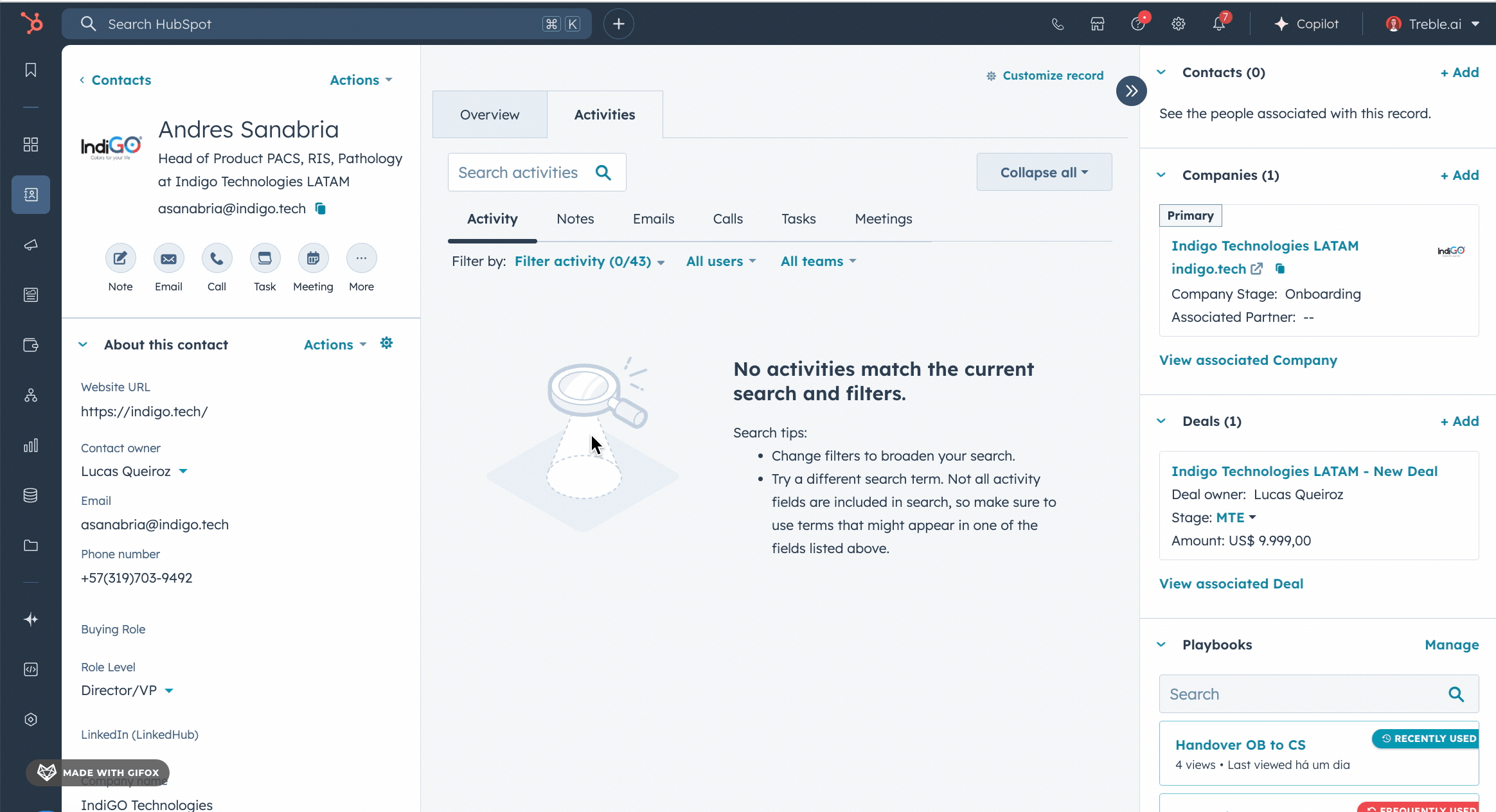
Task: Click the Meeting calendar action icon
Action: 313,258
